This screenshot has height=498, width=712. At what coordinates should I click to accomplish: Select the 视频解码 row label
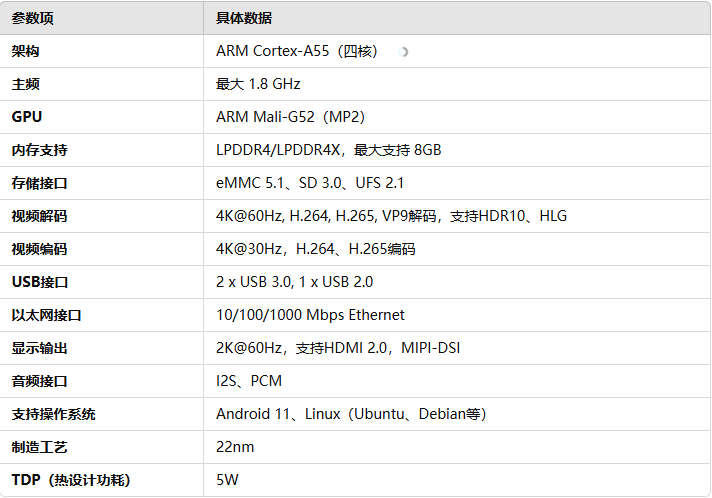[x=40, y=216]
